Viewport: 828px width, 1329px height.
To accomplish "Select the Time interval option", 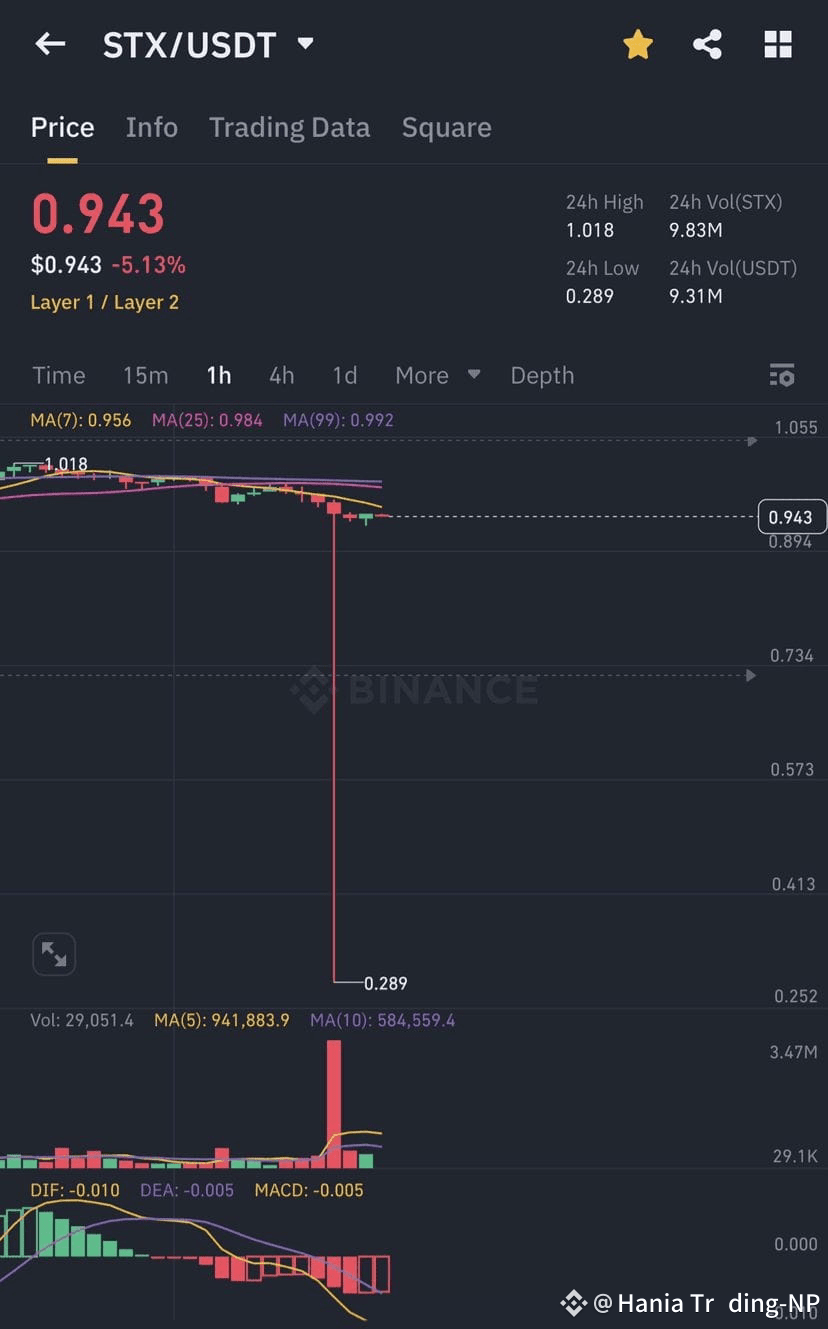I will tap(58, 375).
